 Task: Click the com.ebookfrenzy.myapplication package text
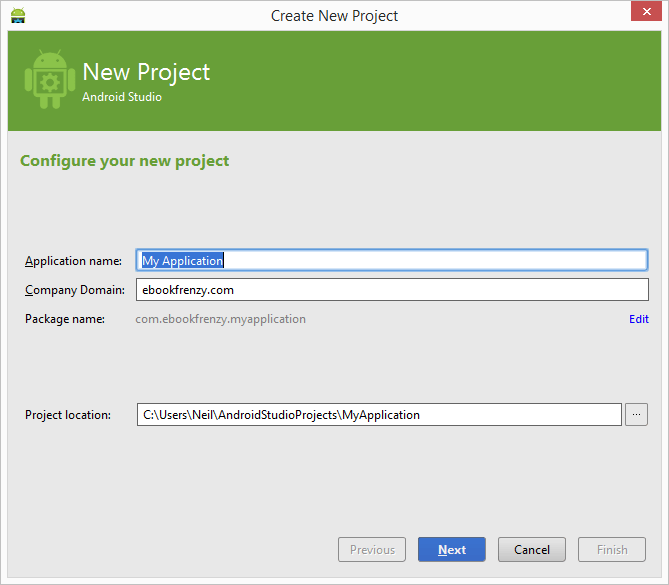[x=221, y=319]
